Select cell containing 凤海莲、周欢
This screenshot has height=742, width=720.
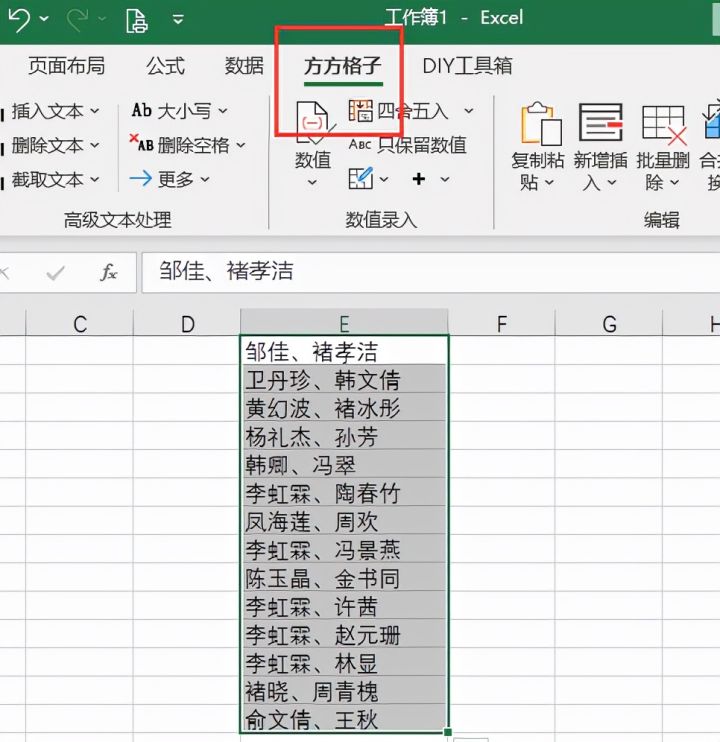pyautogui.click(x=344, y=521)
